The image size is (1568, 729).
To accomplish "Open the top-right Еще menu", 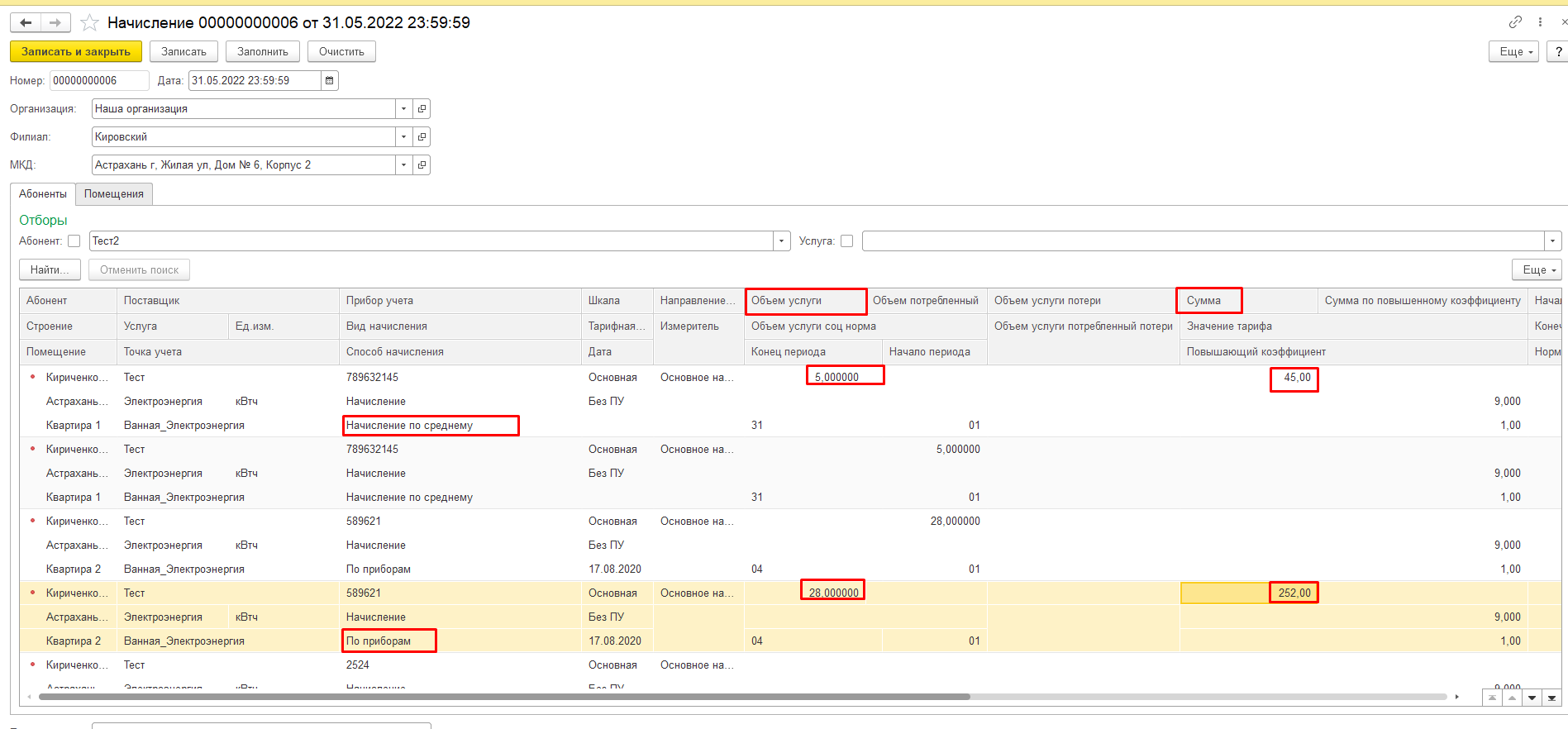I will click(x=1514, y=52).
